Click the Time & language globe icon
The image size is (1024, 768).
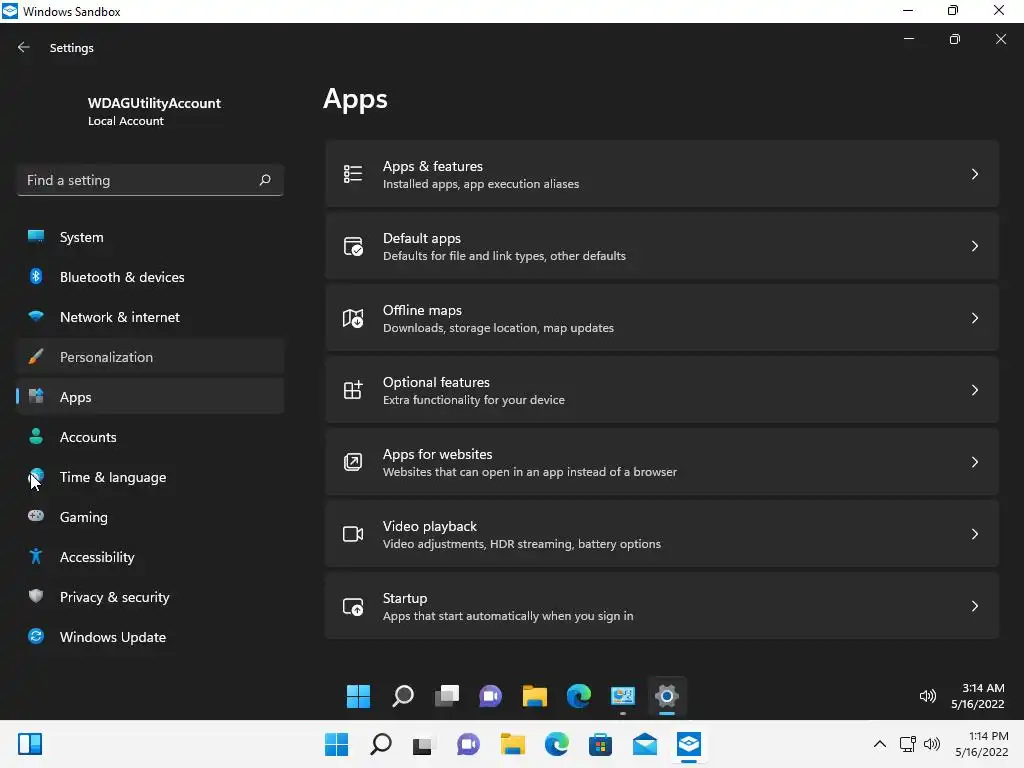coord(36,476)
